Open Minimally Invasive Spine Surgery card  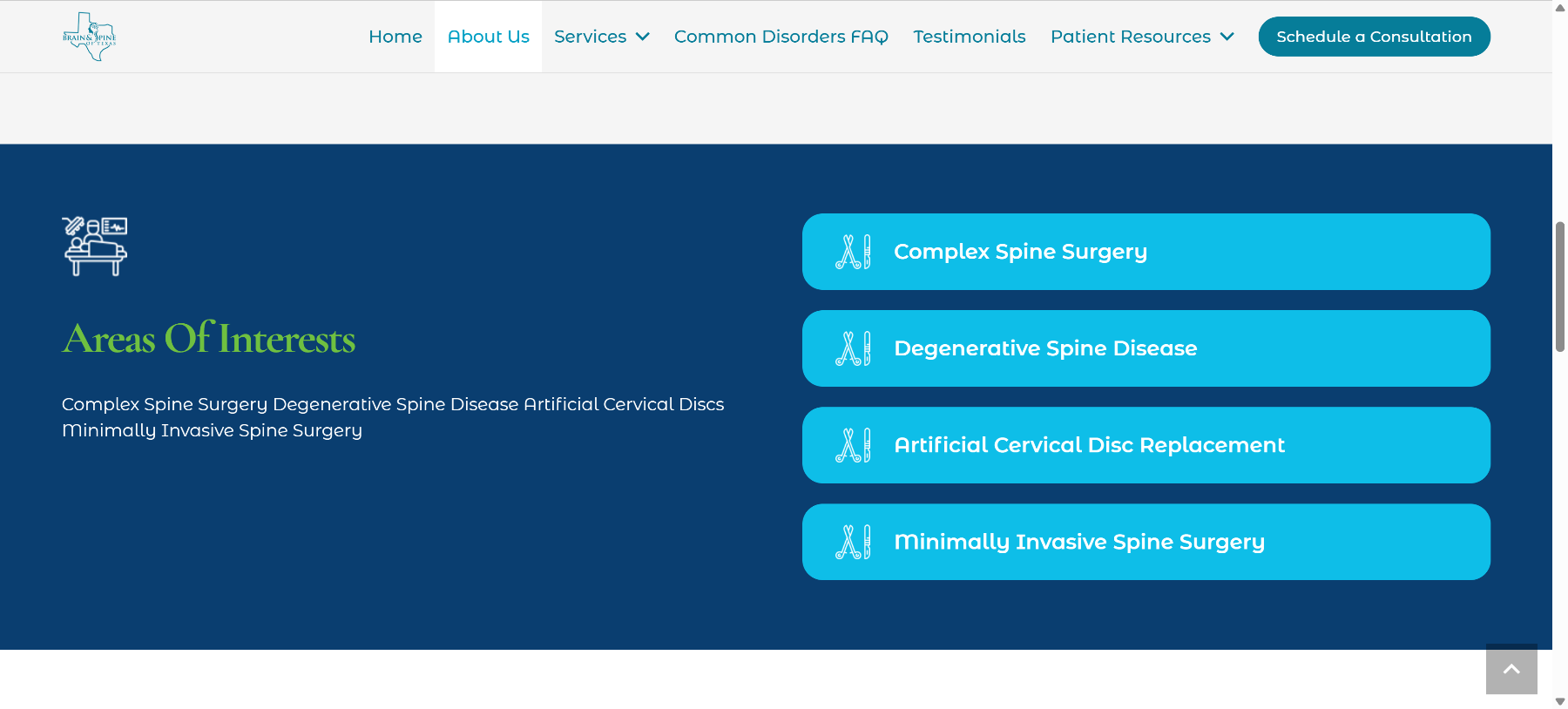(1146, 542)
